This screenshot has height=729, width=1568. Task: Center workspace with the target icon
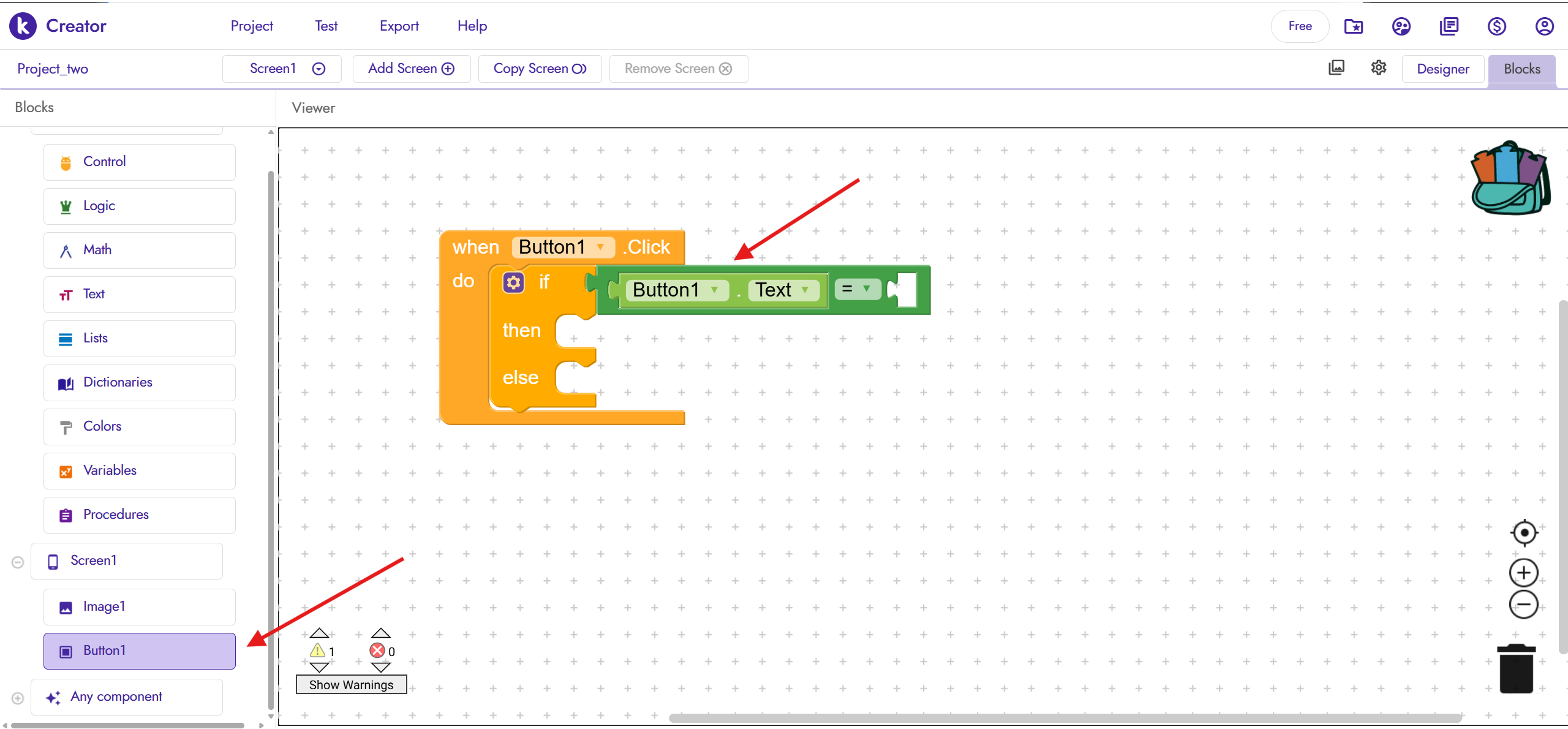[x=1524, y=532]
